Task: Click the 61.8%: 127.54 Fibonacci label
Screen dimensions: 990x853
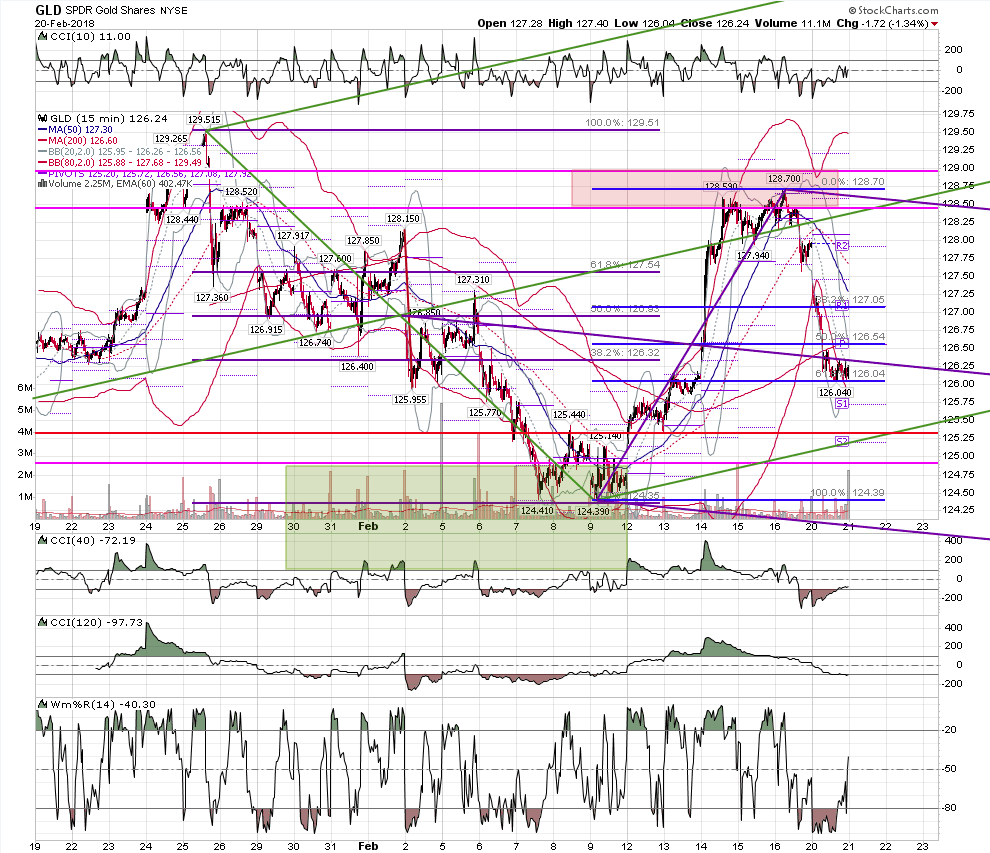Action: click(625, 265)
